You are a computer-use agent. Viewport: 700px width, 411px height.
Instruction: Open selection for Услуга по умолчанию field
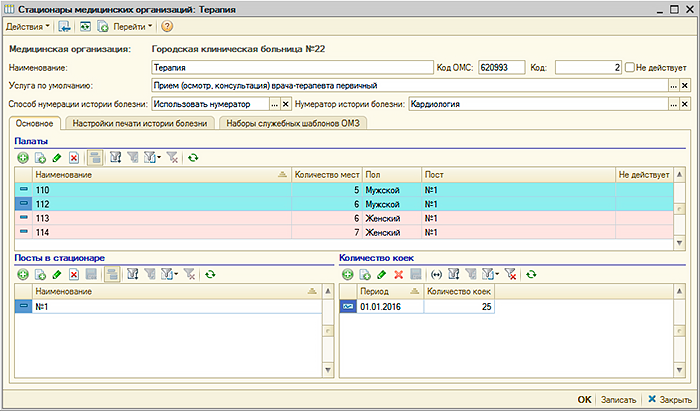point(673,86)
